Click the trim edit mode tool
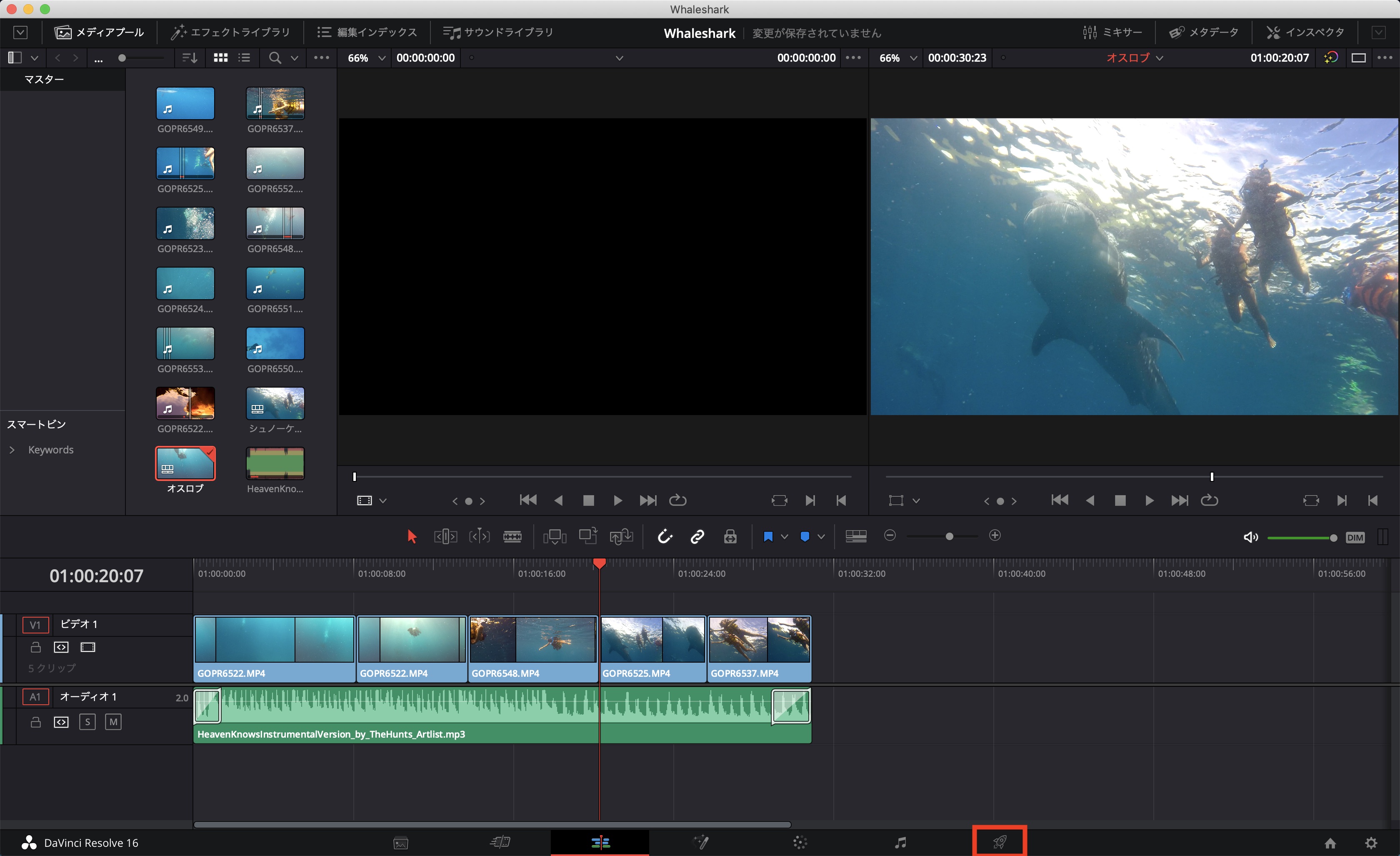 (x=445, y=537)
